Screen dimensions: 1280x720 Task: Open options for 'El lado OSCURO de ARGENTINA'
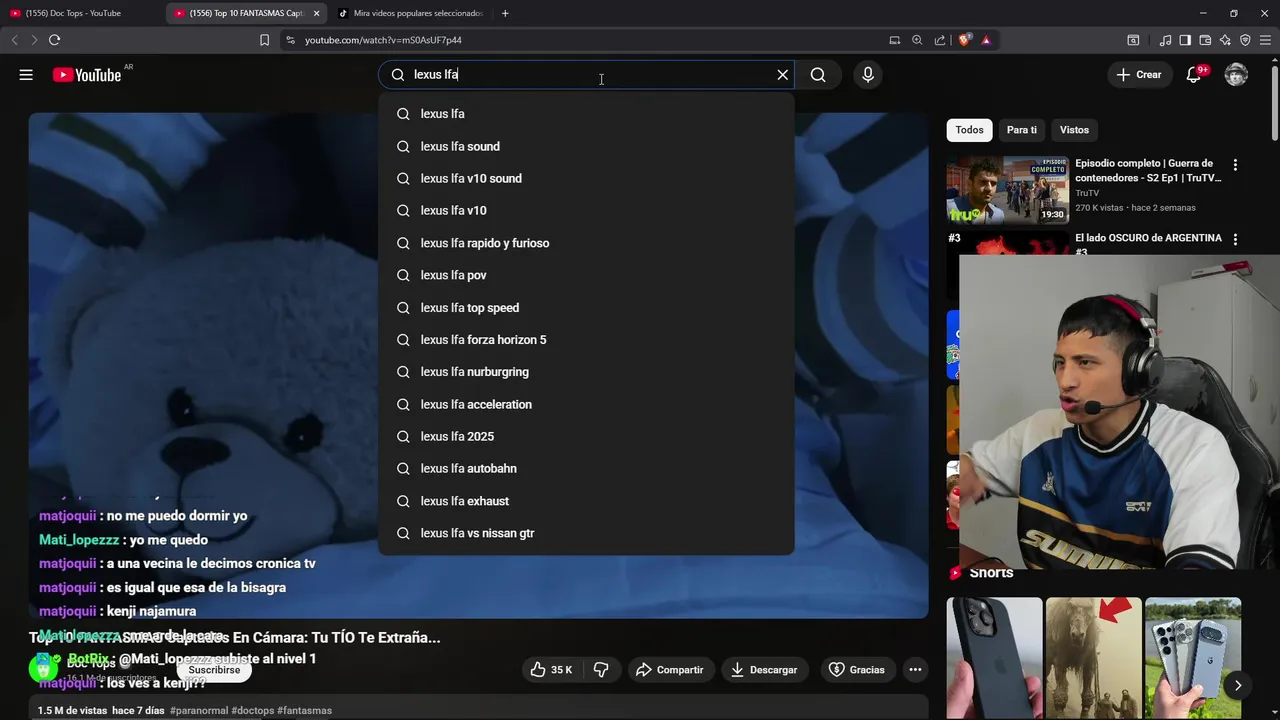point(1235,240)
